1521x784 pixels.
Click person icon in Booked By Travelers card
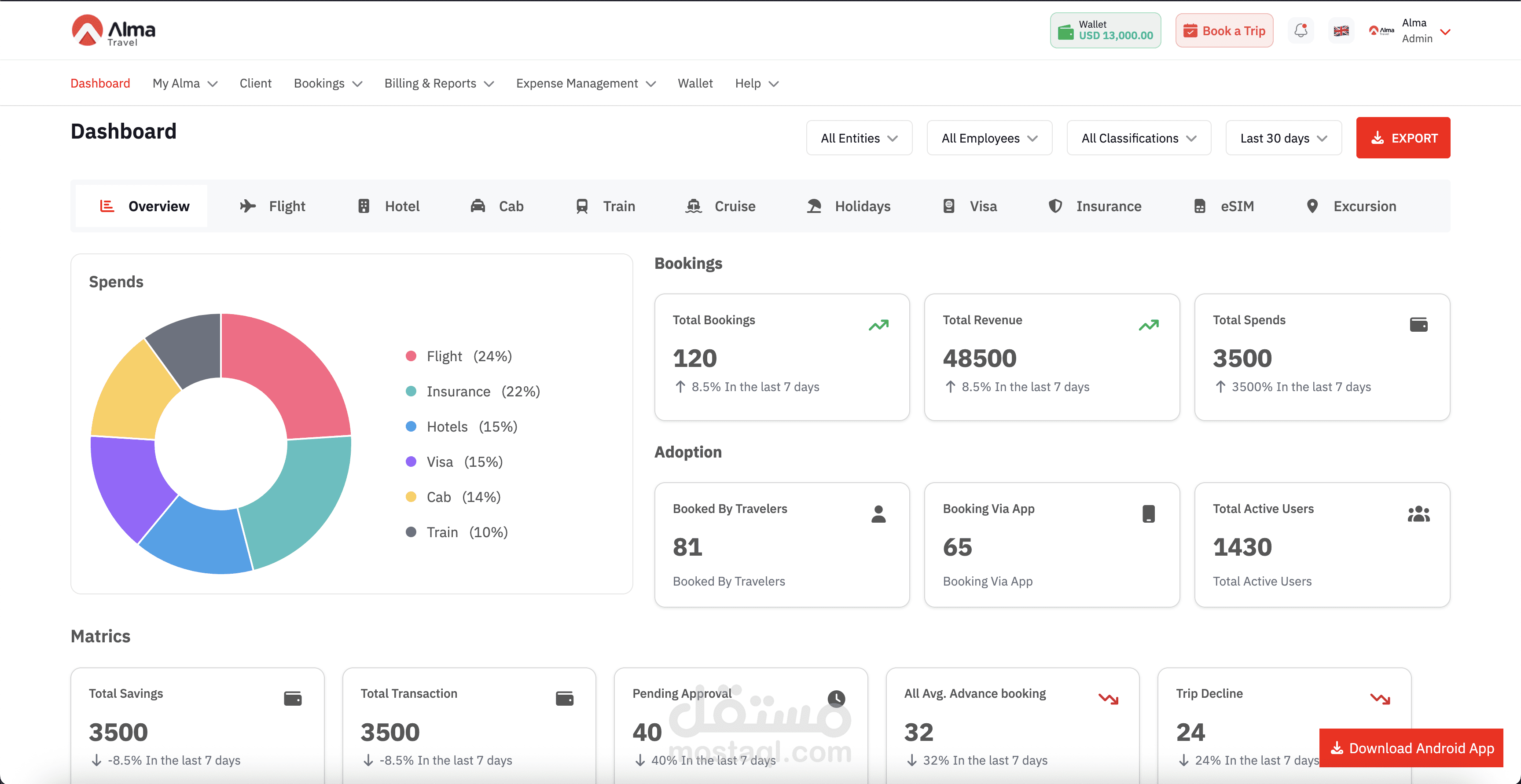click(x=878, y=513)
